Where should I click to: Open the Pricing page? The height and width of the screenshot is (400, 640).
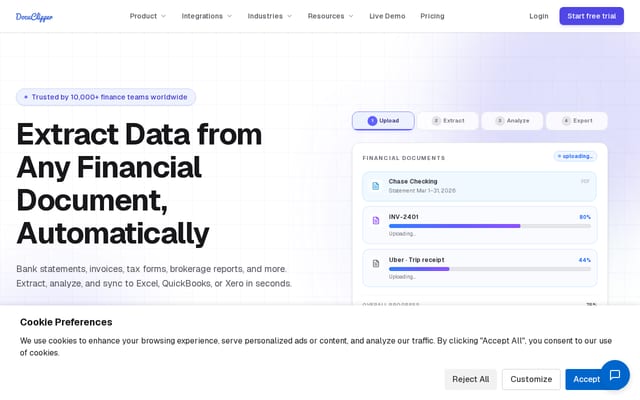(432, 16)
